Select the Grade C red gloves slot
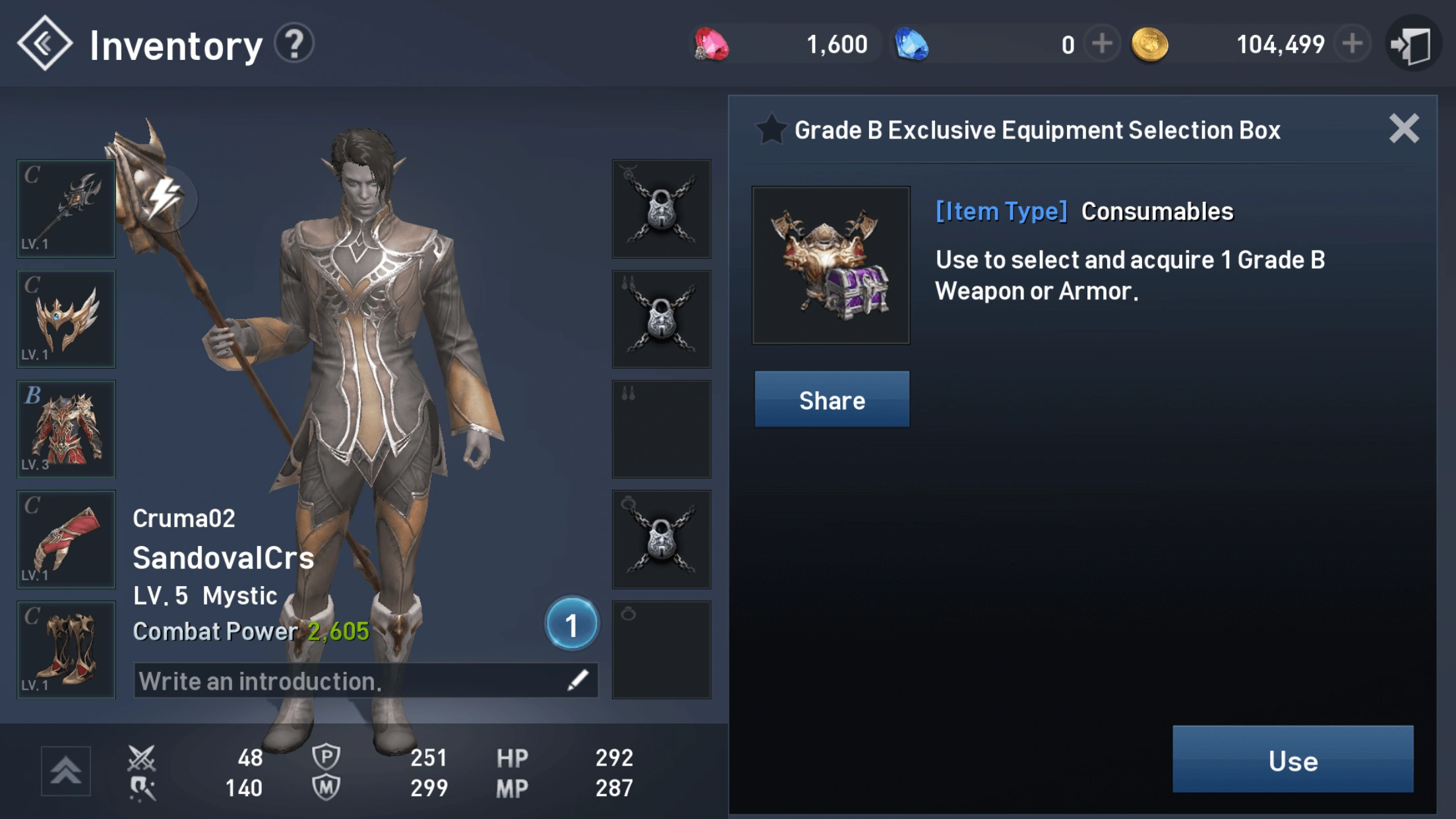Viewport: 1456px width, 819px height. [x=66, y=539]
